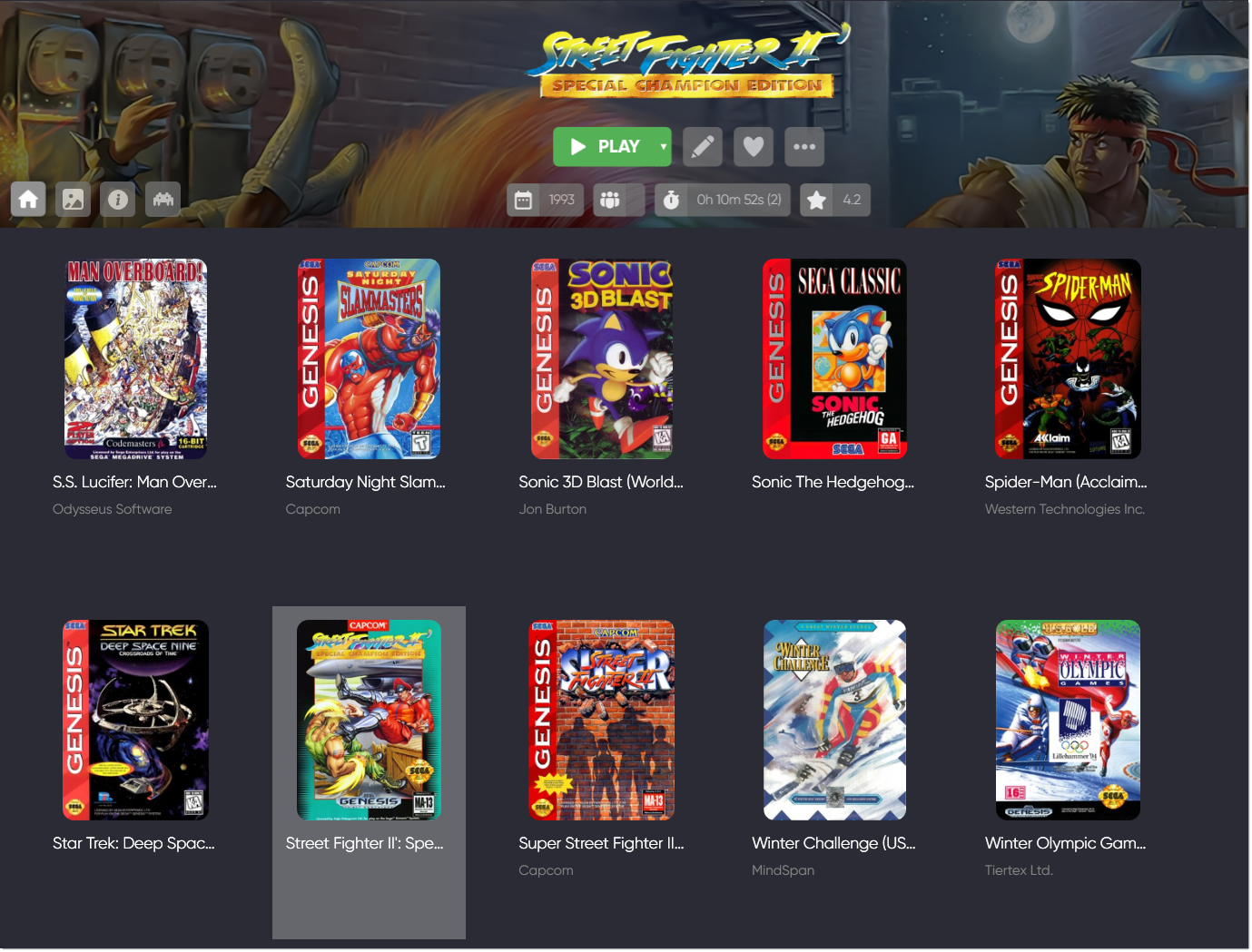The width and height of the screenshot is (1252, 952).
Task: Open the image gallery icon
Action: 74,199
